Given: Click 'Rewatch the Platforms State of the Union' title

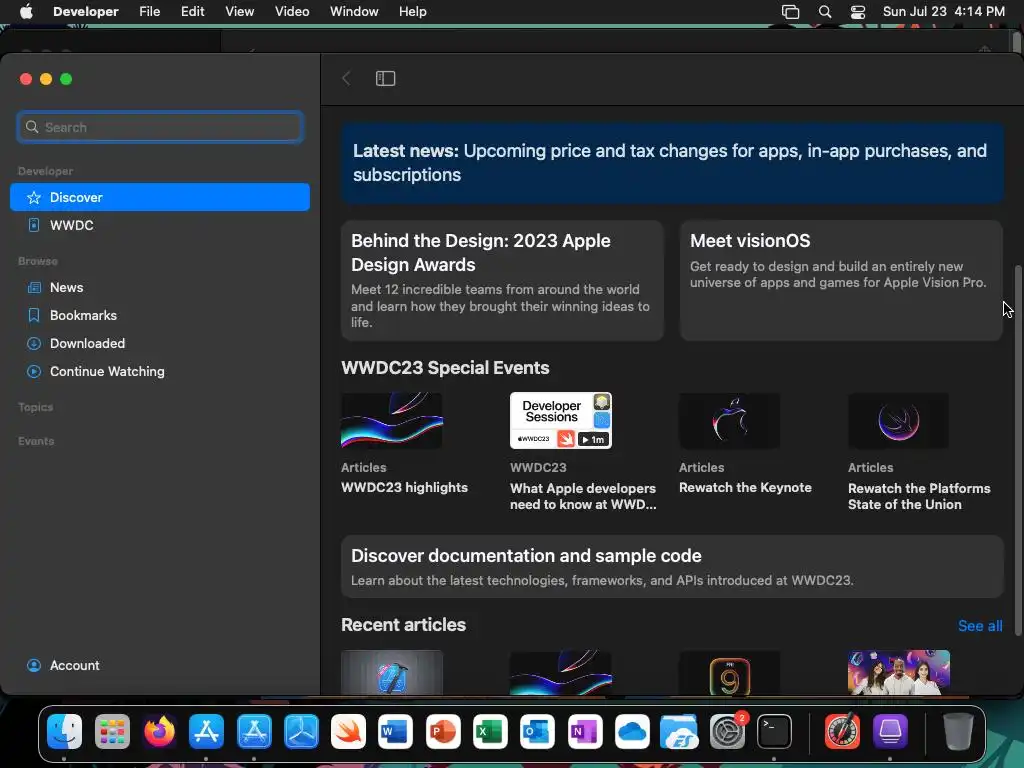Looking at the screenshot, I should pyautogui.click(x=919, y=496).
